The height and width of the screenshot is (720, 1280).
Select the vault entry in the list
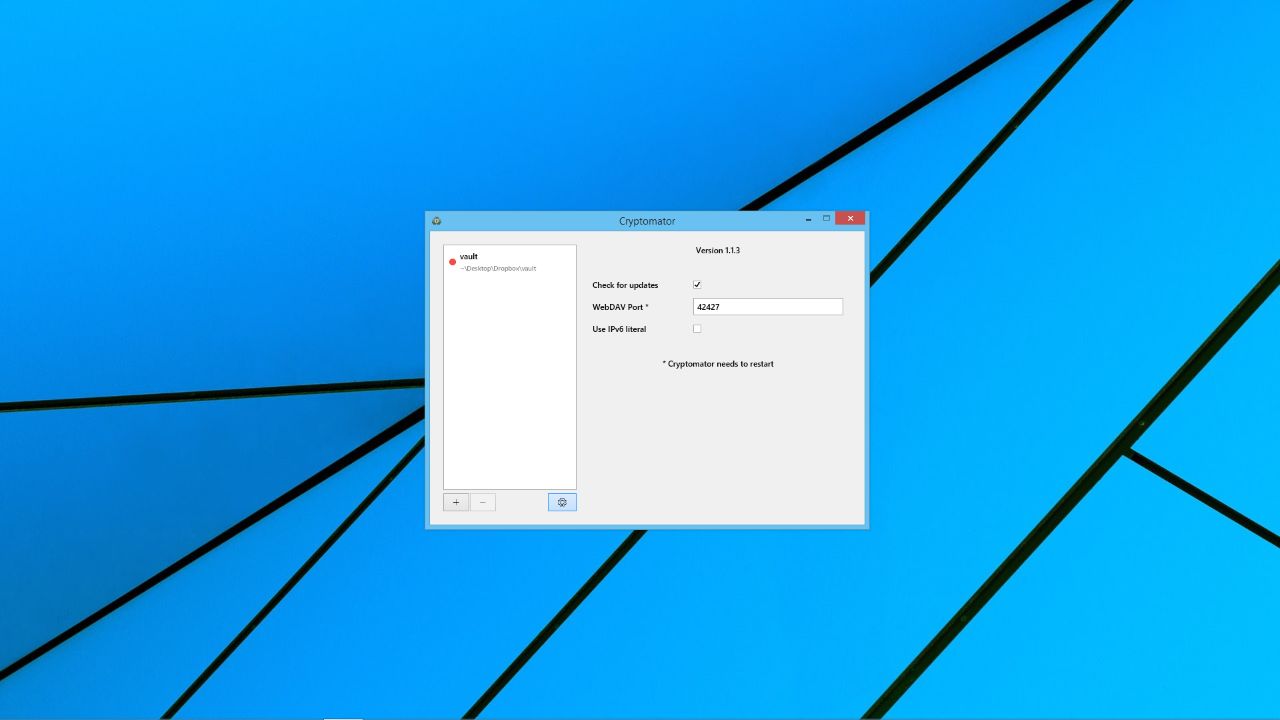[510, 262]
